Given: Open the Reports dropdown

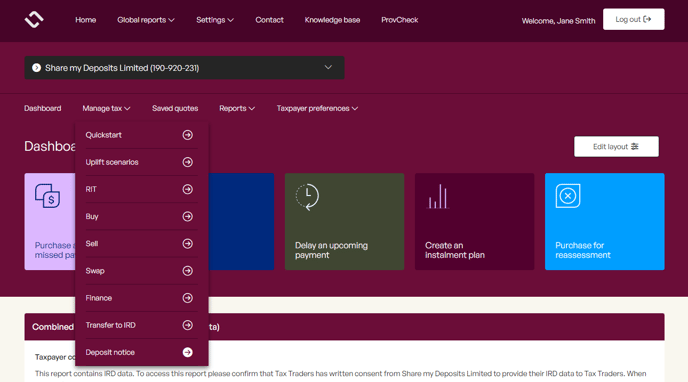Looking at the screenshot, I should coord(237,108).
